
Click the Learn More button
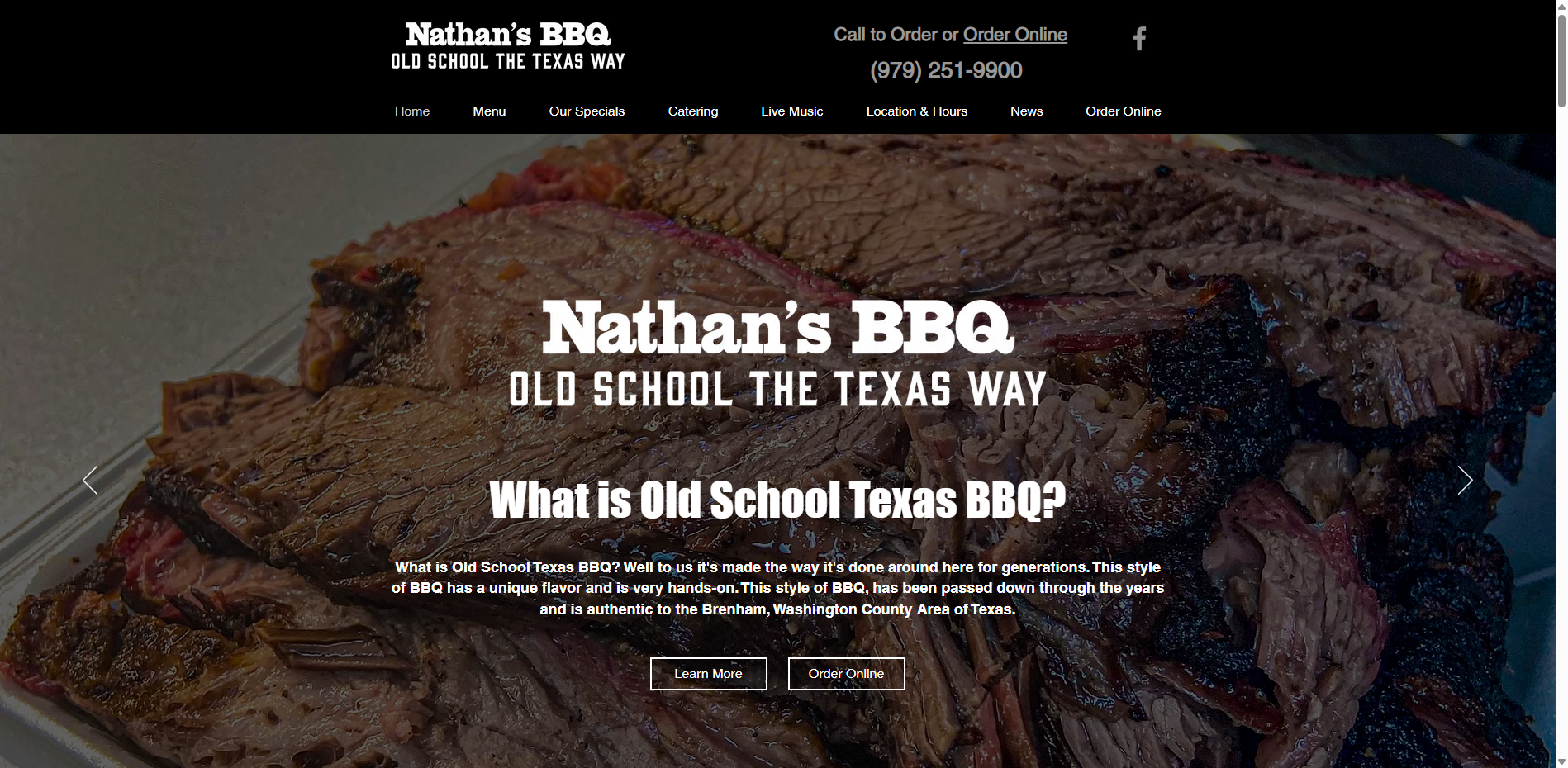click(x=709, y=674)
